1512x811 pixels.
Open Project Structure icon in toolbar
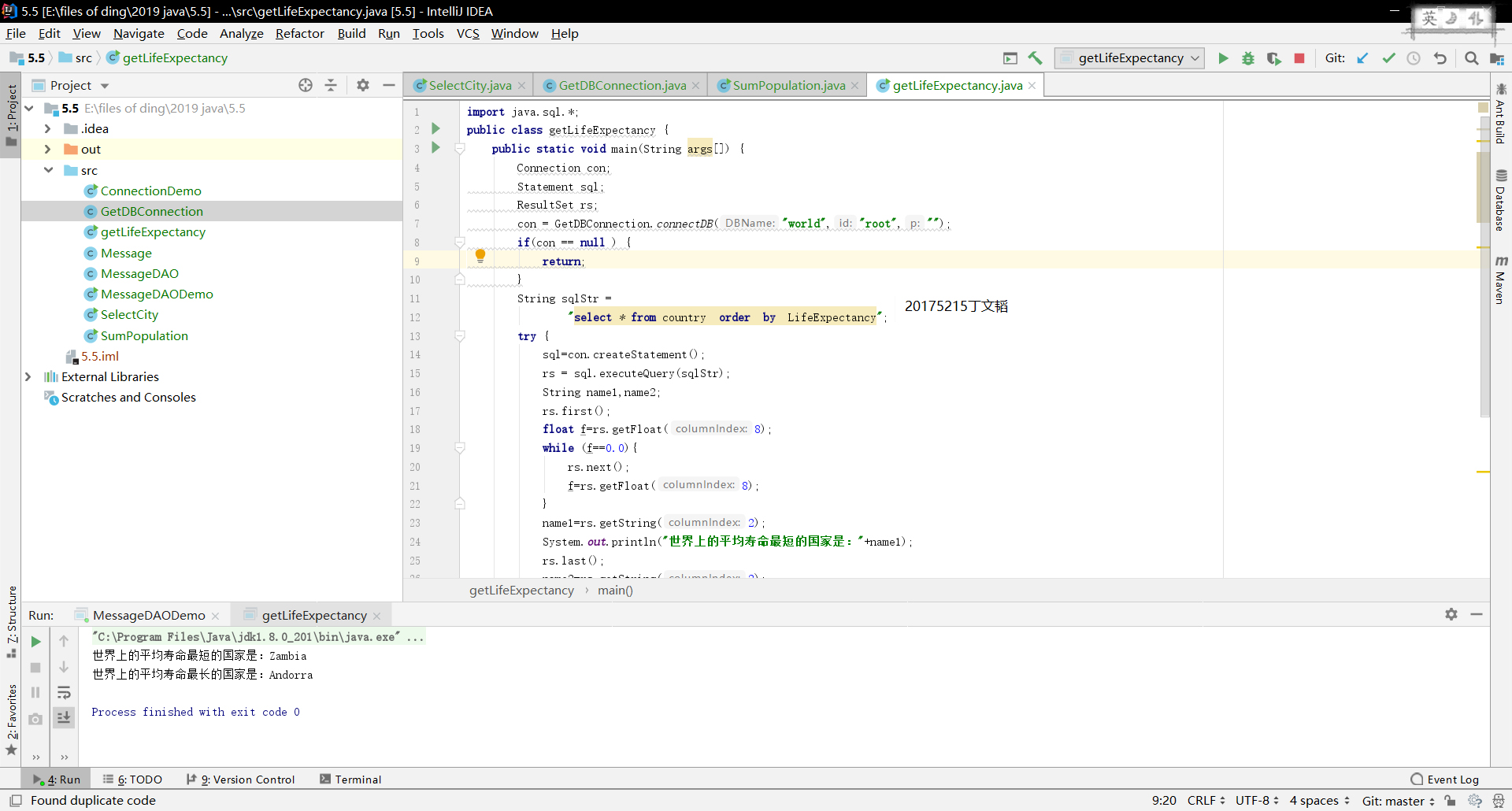(x=1497, y=58)
